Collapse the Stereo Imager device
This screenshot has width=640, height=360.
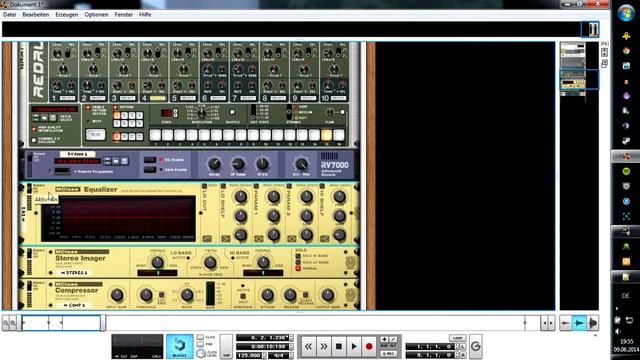point(21,251)
